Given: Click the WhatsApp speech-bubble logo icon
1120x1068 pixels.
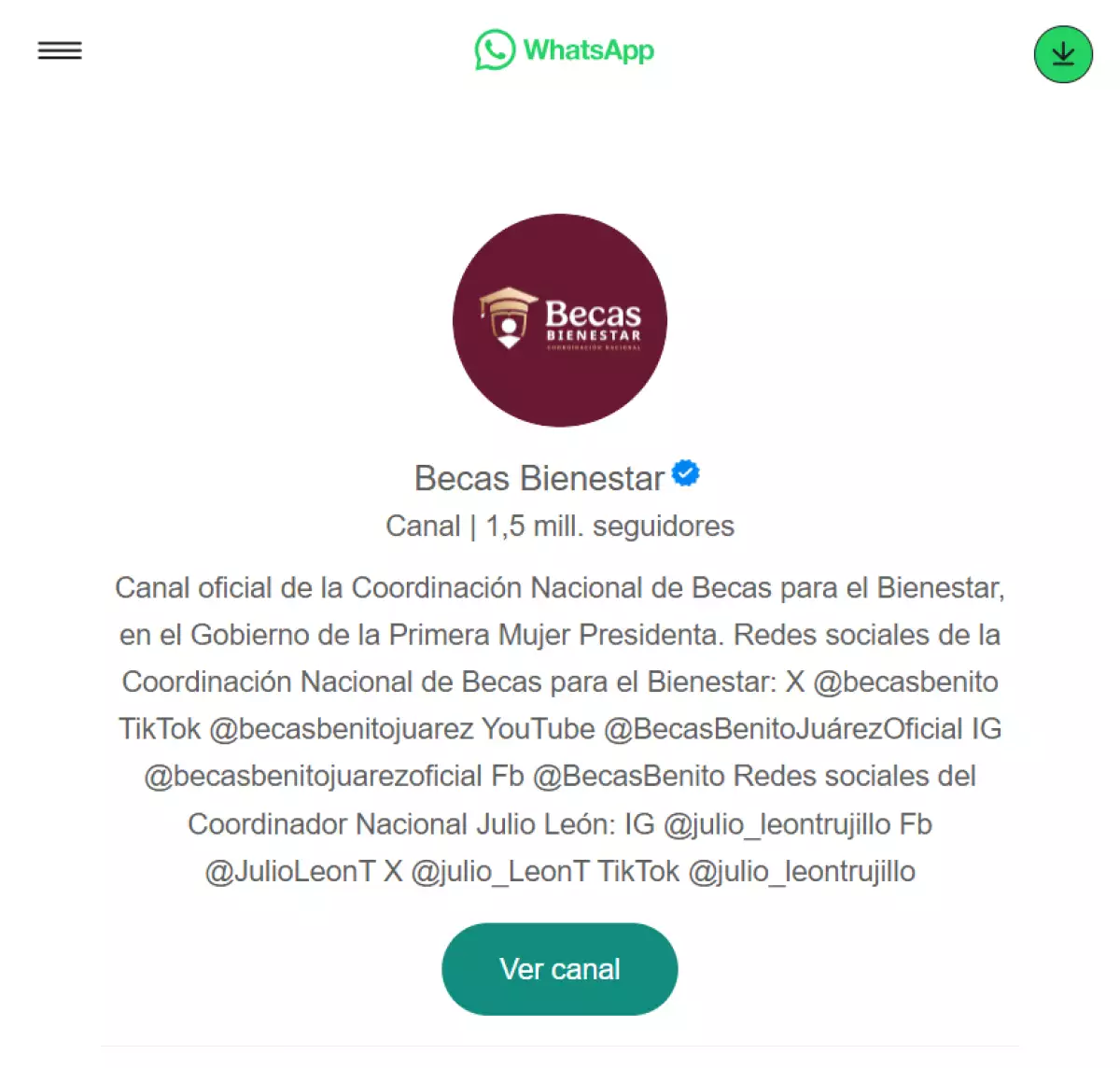Looking at the screenshot, I should tap(495, 49).
